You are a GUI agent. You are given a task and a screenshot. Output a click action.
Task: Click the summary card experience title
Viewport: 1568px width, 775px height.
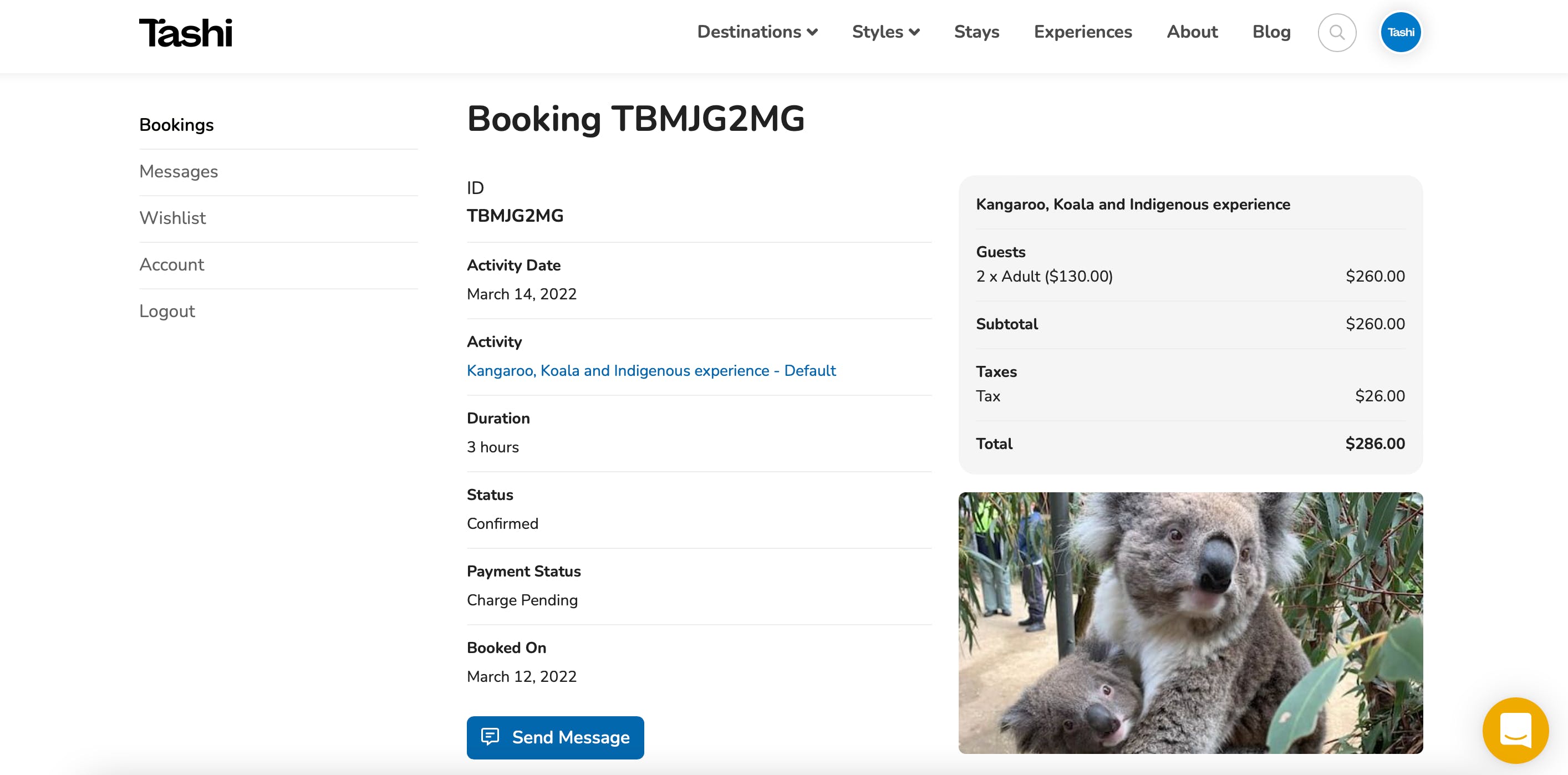coord(1133,204)
